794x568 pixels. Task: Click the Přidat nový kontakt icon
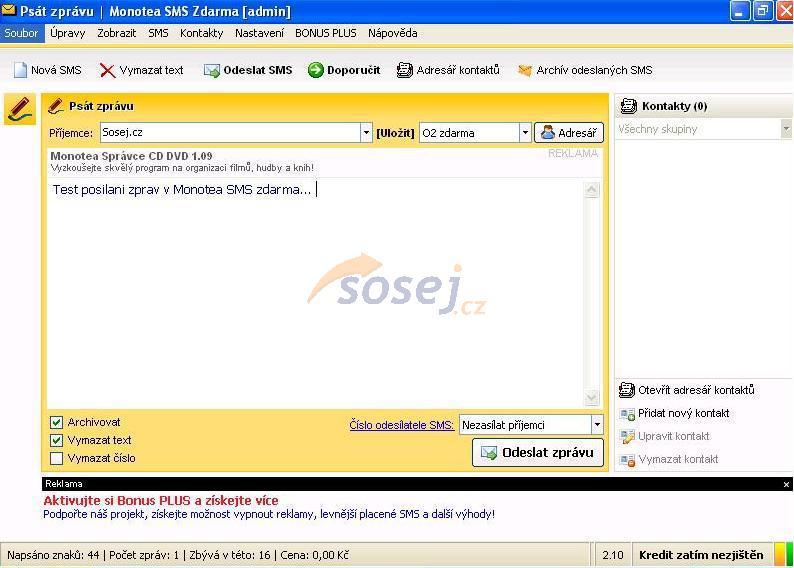[627, 414]
